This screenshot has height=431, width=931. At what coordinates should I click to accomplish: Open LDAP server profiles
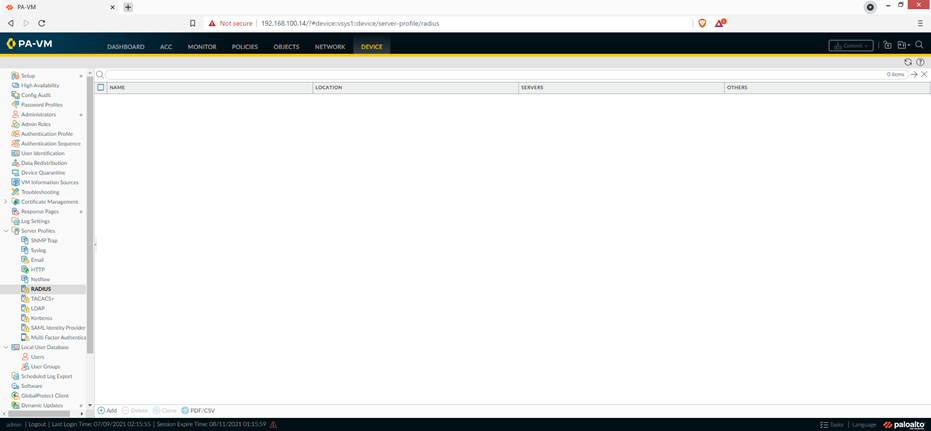[x=37, y=308]
